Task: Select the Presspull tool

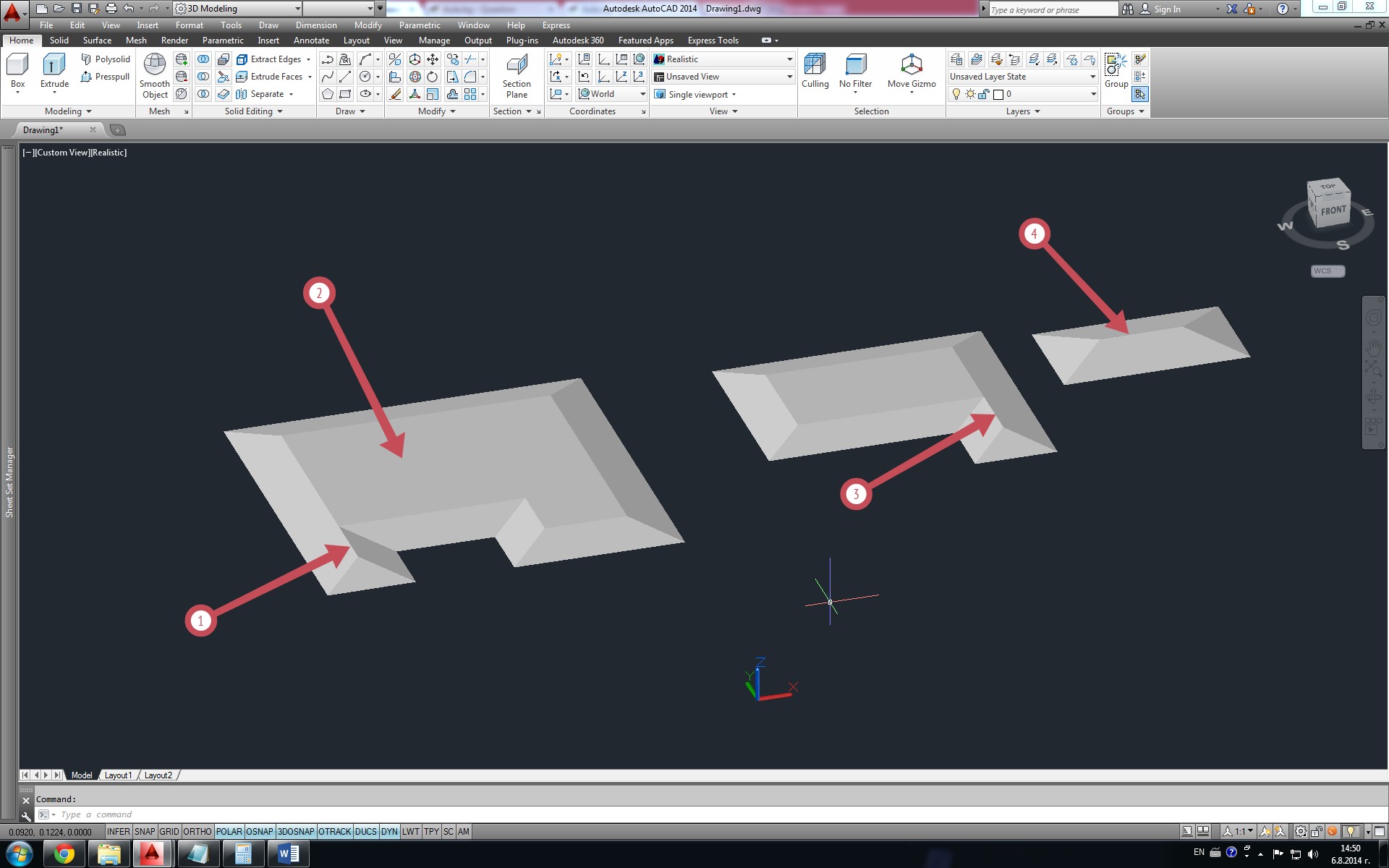Action: point(106,77)
